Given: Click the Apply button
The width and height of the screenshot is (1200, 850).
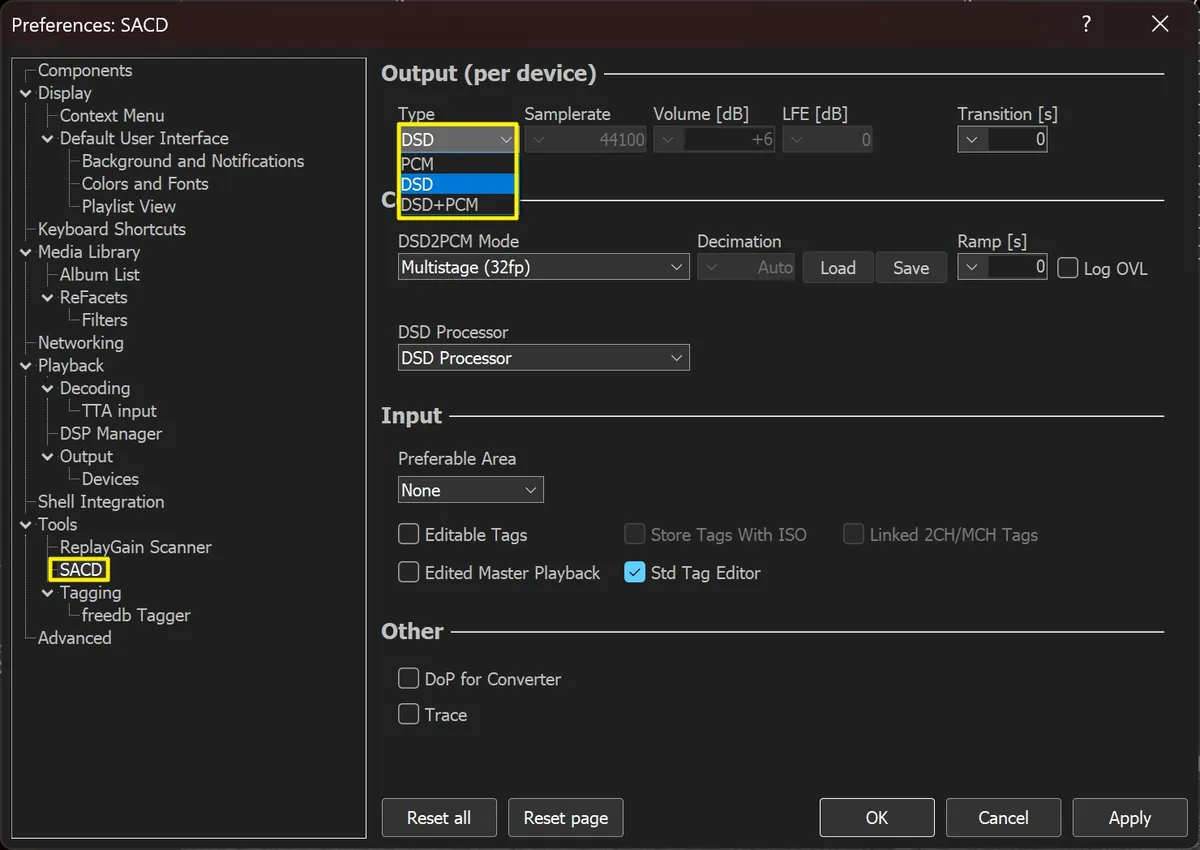Looking at the screenshot, I should click(x=1130, y=817).
